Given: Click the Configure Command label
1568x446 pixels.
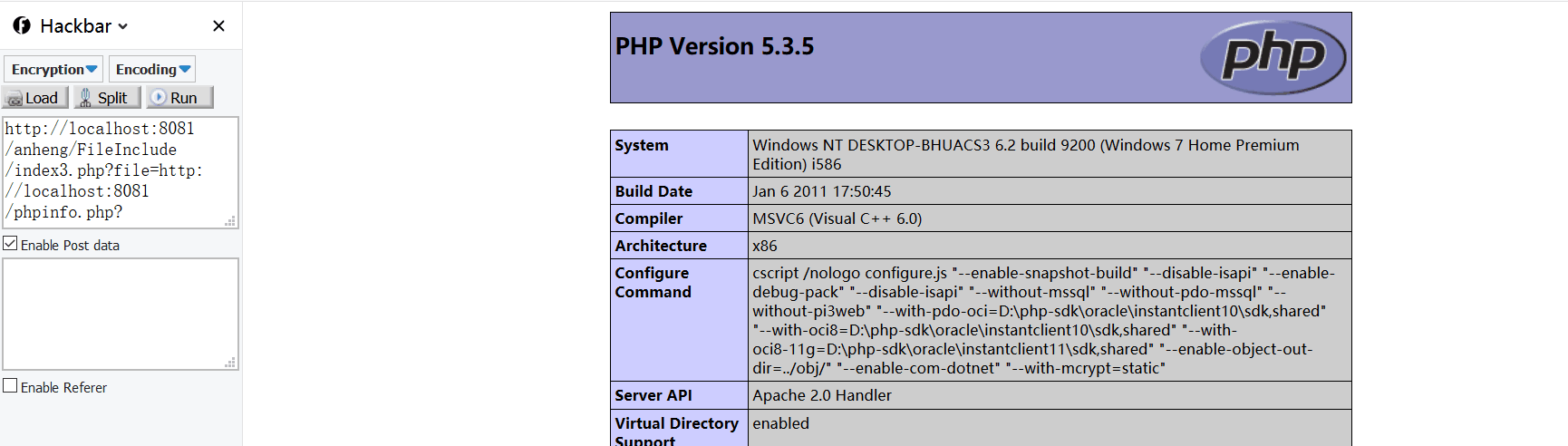Looking at the screenshot, I should pos(653,283).
